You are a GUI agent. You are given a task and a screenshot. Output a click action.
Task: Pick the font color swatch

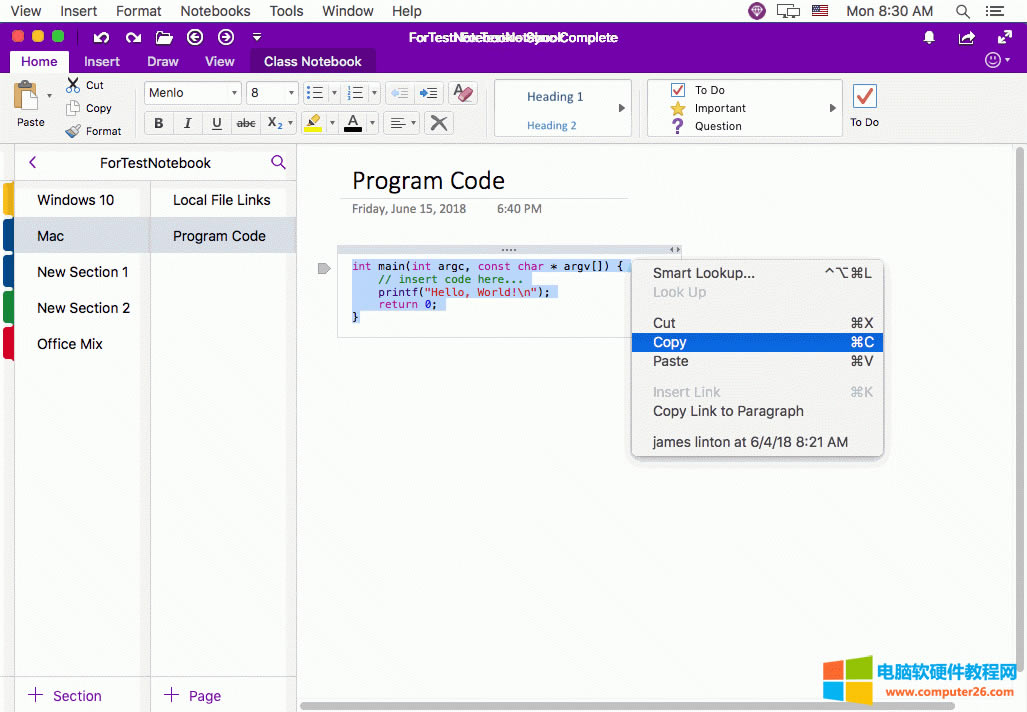[x=353, y=123]
